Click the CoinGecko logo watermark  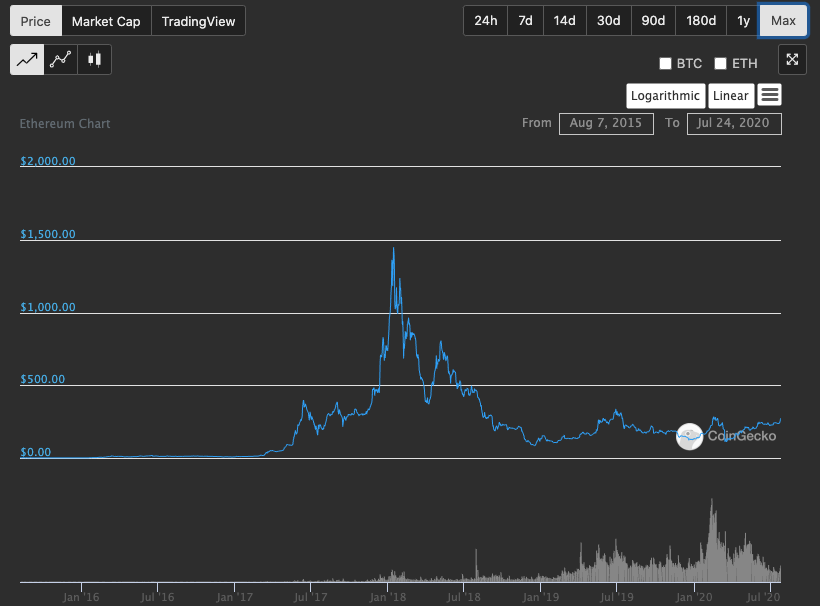(726, 436)
